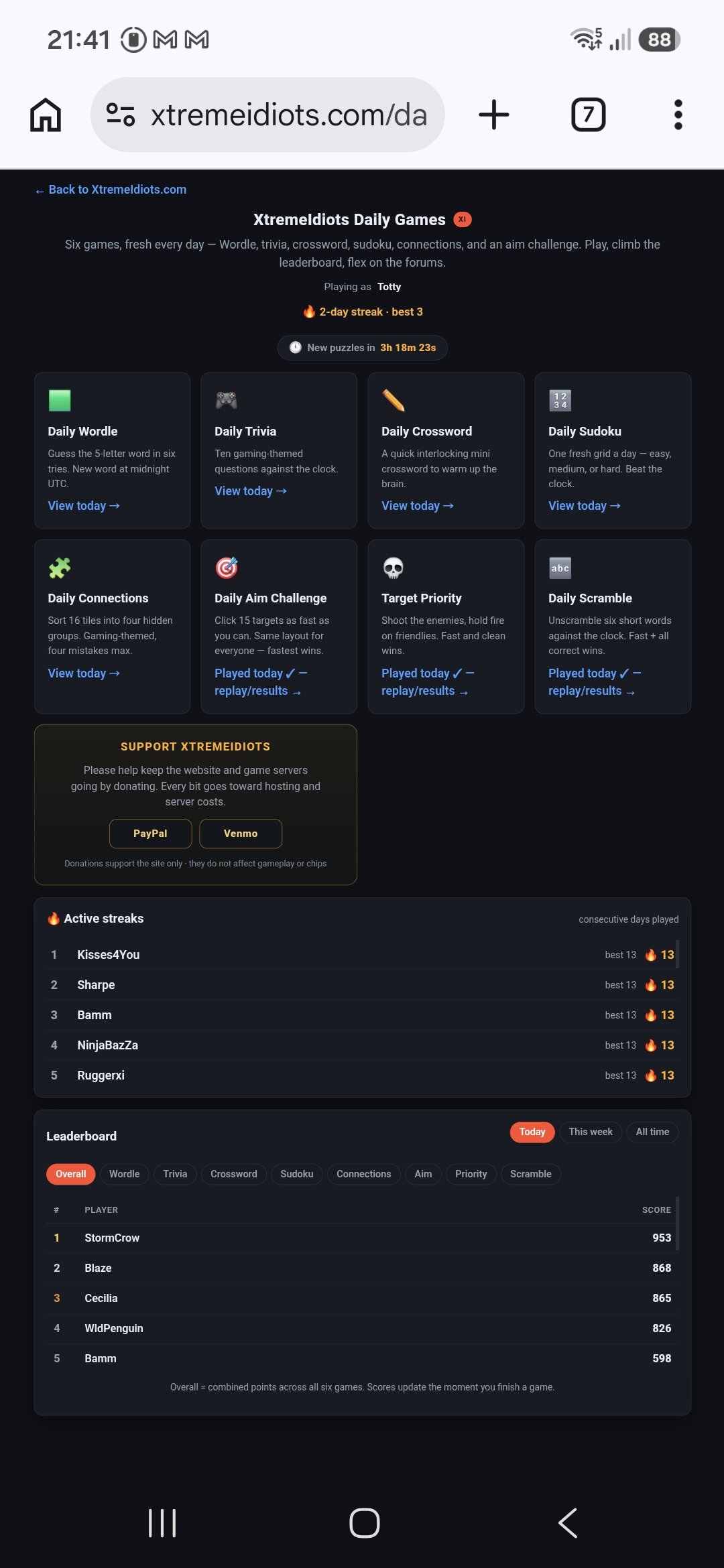Tap the green Daily Wordle icon
The image size is (724, 1568).
(x=60, y=401)
